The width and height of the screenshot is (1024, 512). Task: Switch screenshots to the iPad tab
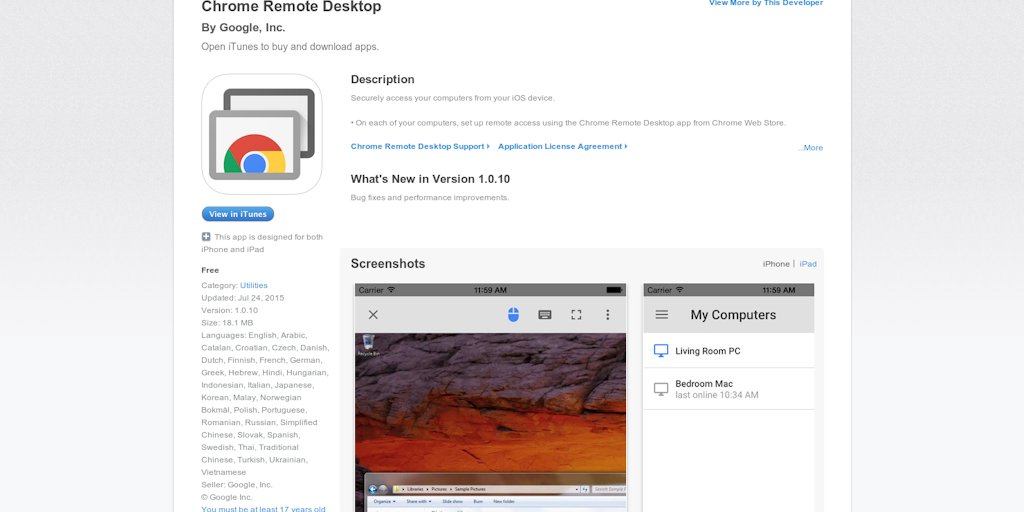tap(808, 264)
